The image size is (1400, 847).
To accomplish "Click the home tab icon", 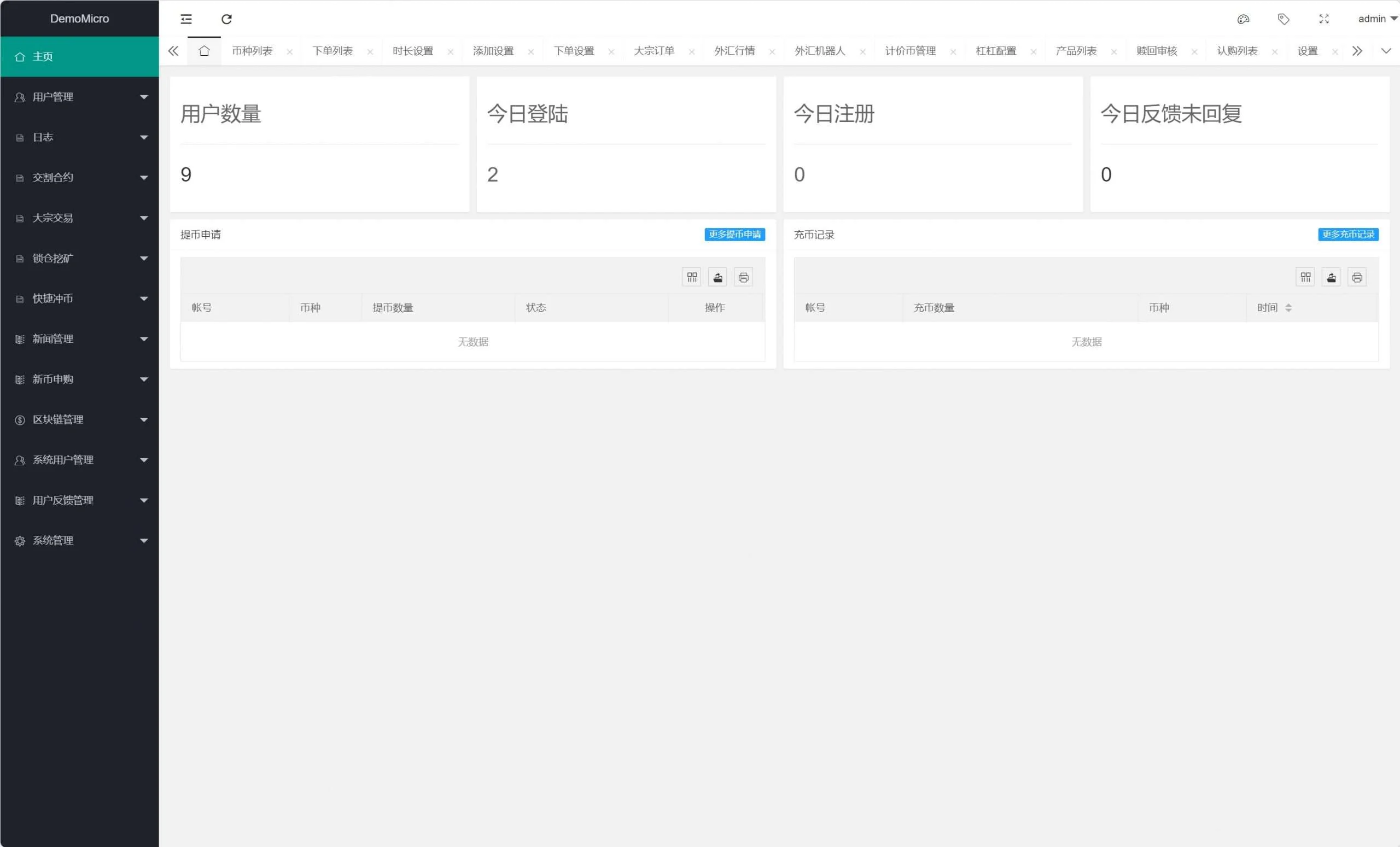I will [x=204, y=51].
